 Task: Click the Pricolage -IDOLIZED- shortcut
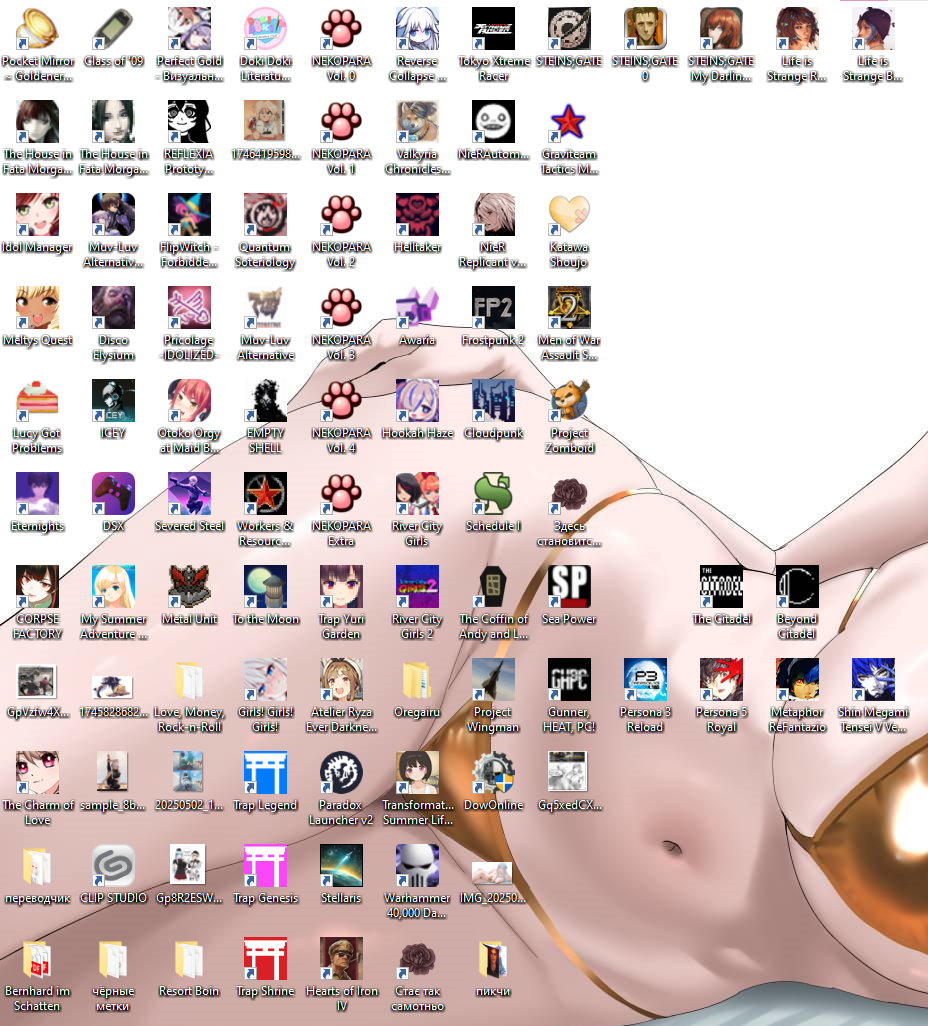(x=189, y=308)
